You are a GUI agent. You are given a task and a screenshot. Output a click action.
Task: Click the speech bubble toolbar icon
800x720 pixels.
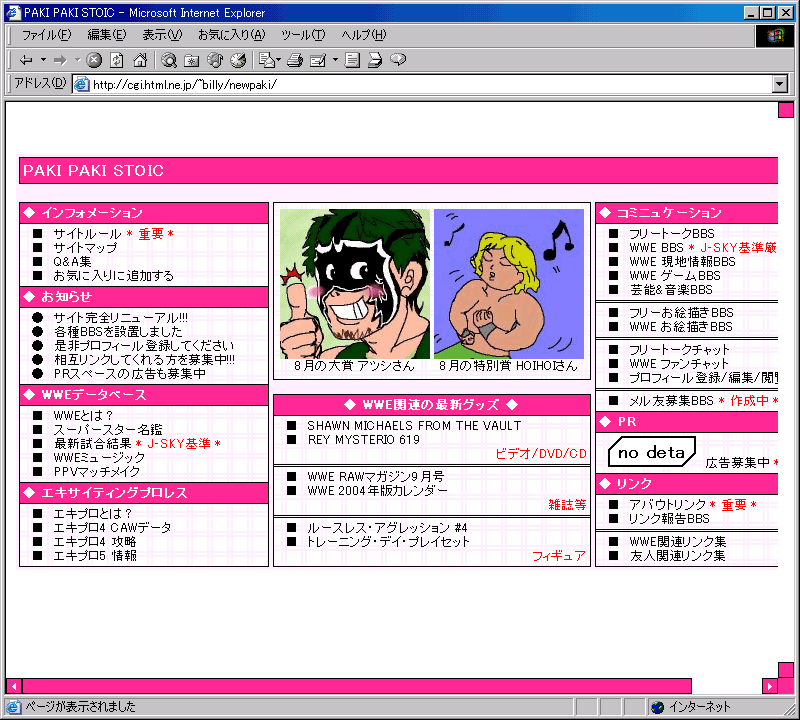coord(398,60)
